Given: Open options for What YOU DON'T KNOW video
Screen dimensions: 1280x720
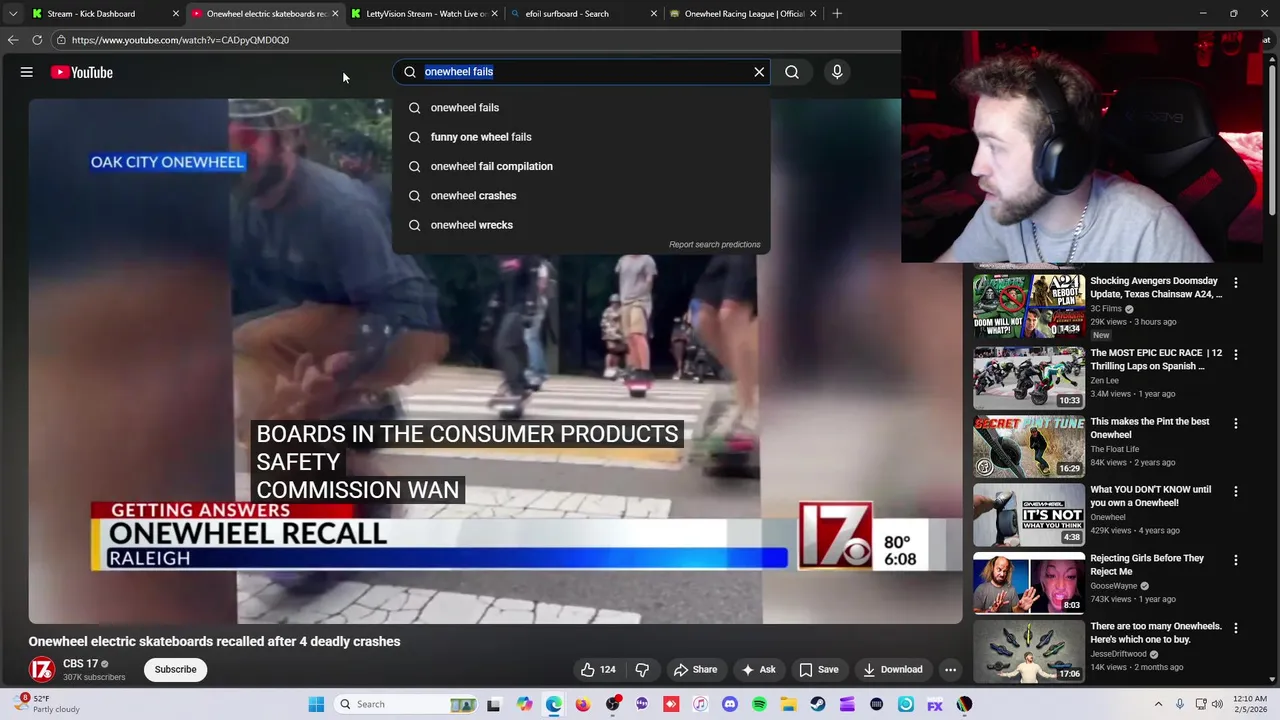Looking at the screenshot, I should point(1236,491).
